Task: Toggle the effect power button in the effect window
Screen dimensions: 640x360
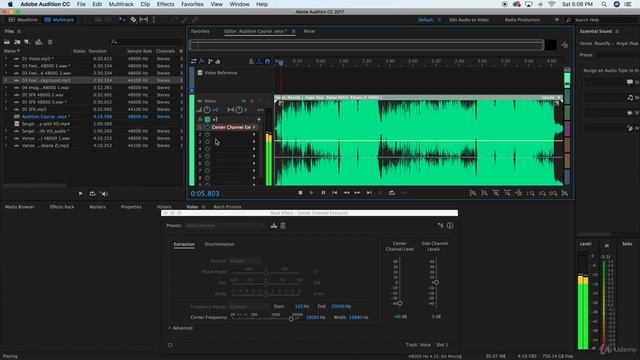Action: (170, 345)
